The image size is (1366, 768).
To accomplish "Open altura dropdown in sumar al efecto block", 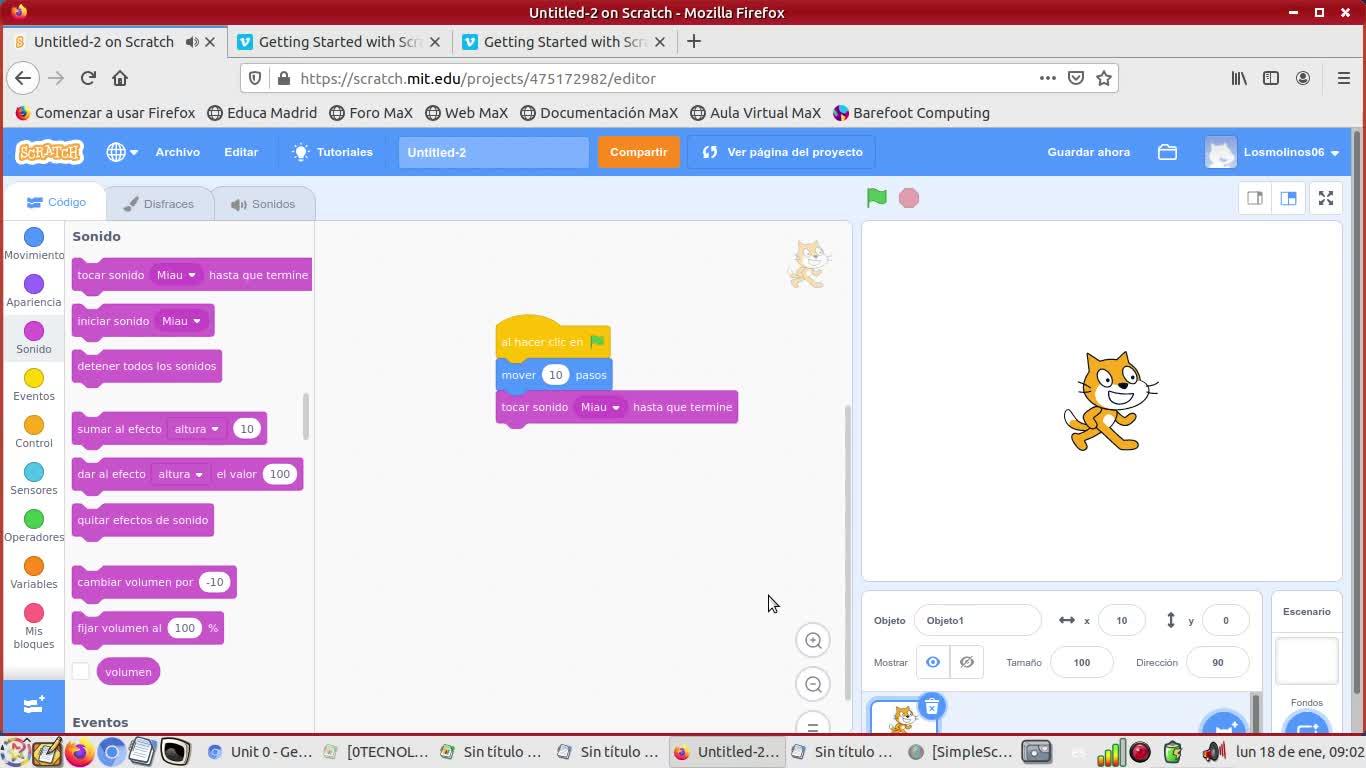I will [x=197, y=429].
